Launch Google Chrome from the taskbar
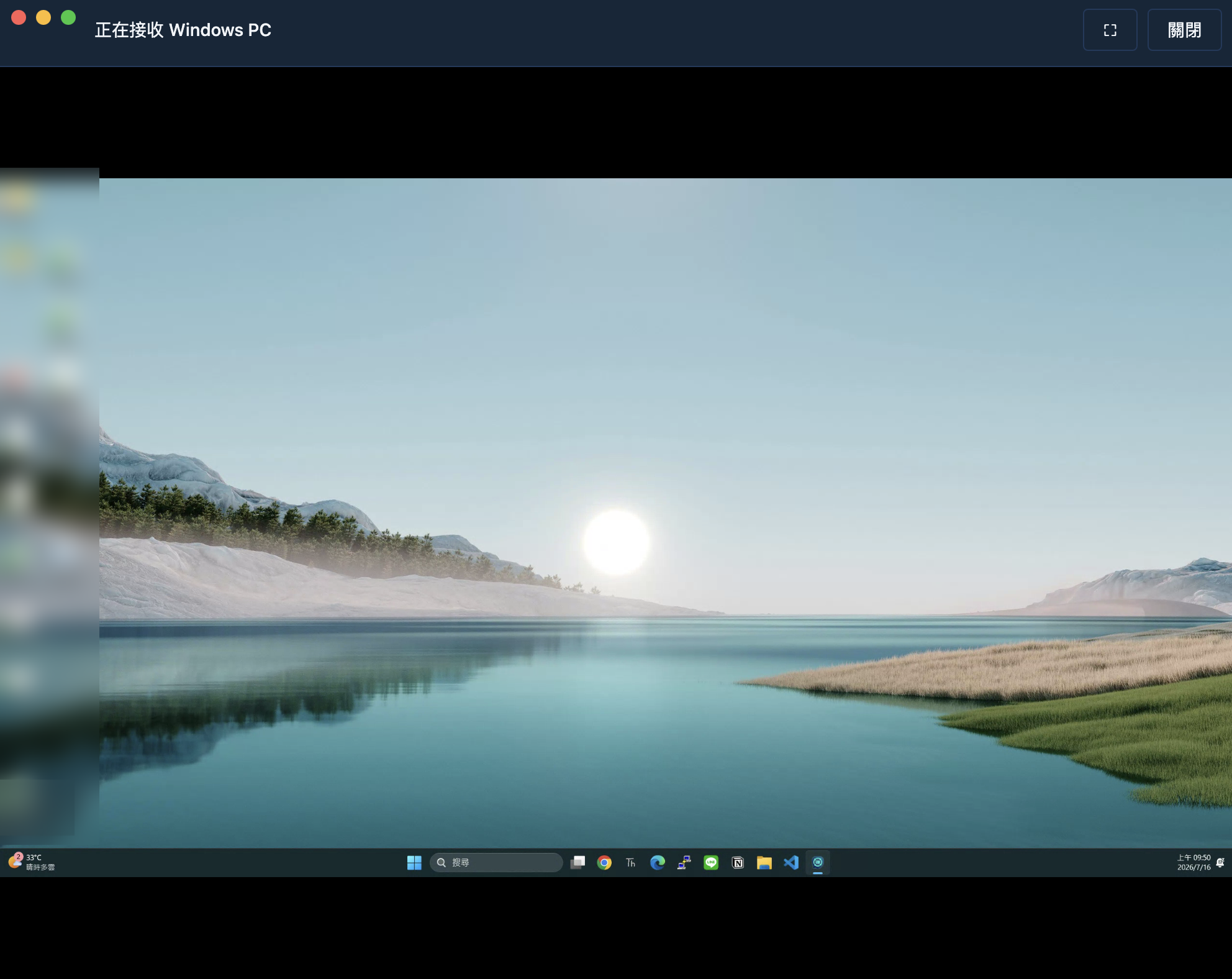This screenshot has width=1232, height=979. coord(604,862)
